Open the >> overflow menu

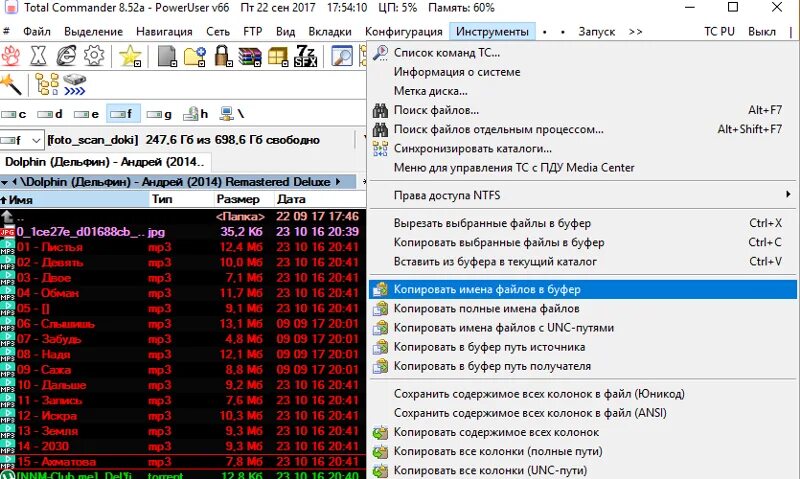click(x=635, y=32)
